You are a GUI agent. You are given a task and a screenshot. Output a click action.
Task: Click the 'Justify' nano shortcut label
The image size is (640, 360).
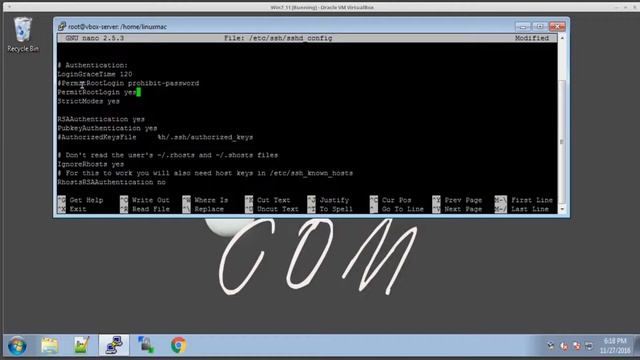coord(334,200)
